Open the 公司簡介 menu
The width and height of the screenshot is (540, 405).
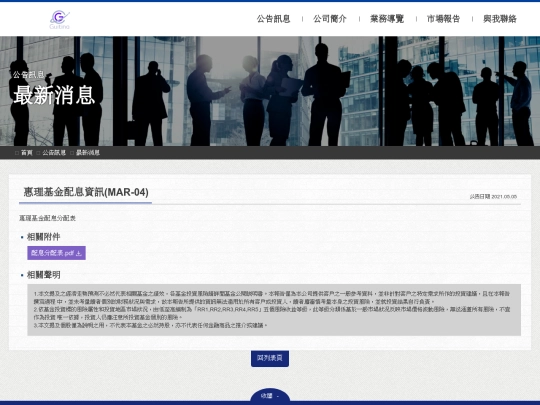[330, 19]
